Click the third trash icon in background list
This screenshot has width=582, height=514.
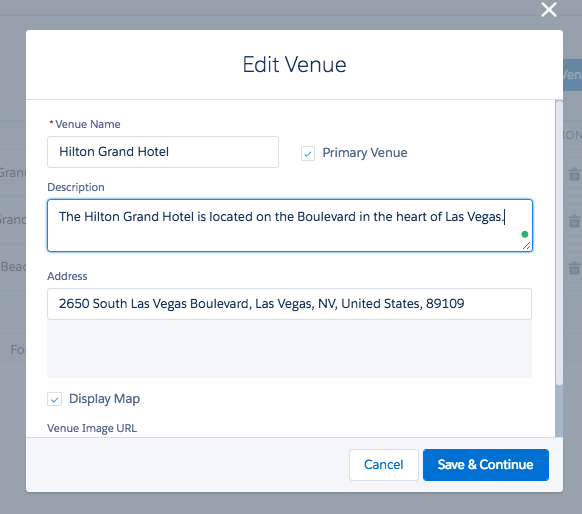[574, 268]
